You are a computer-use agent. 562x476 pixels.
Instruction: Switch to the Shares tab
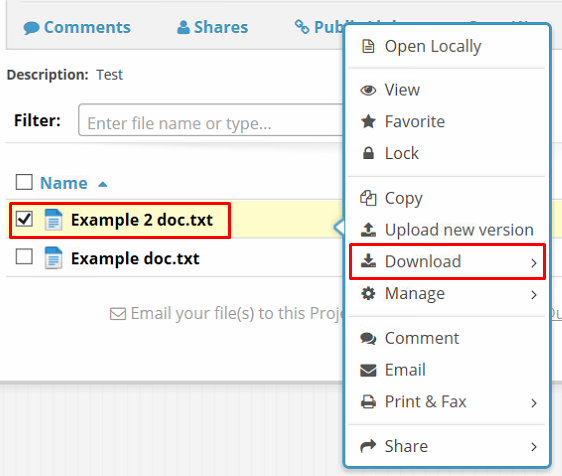tap(213, 27)
